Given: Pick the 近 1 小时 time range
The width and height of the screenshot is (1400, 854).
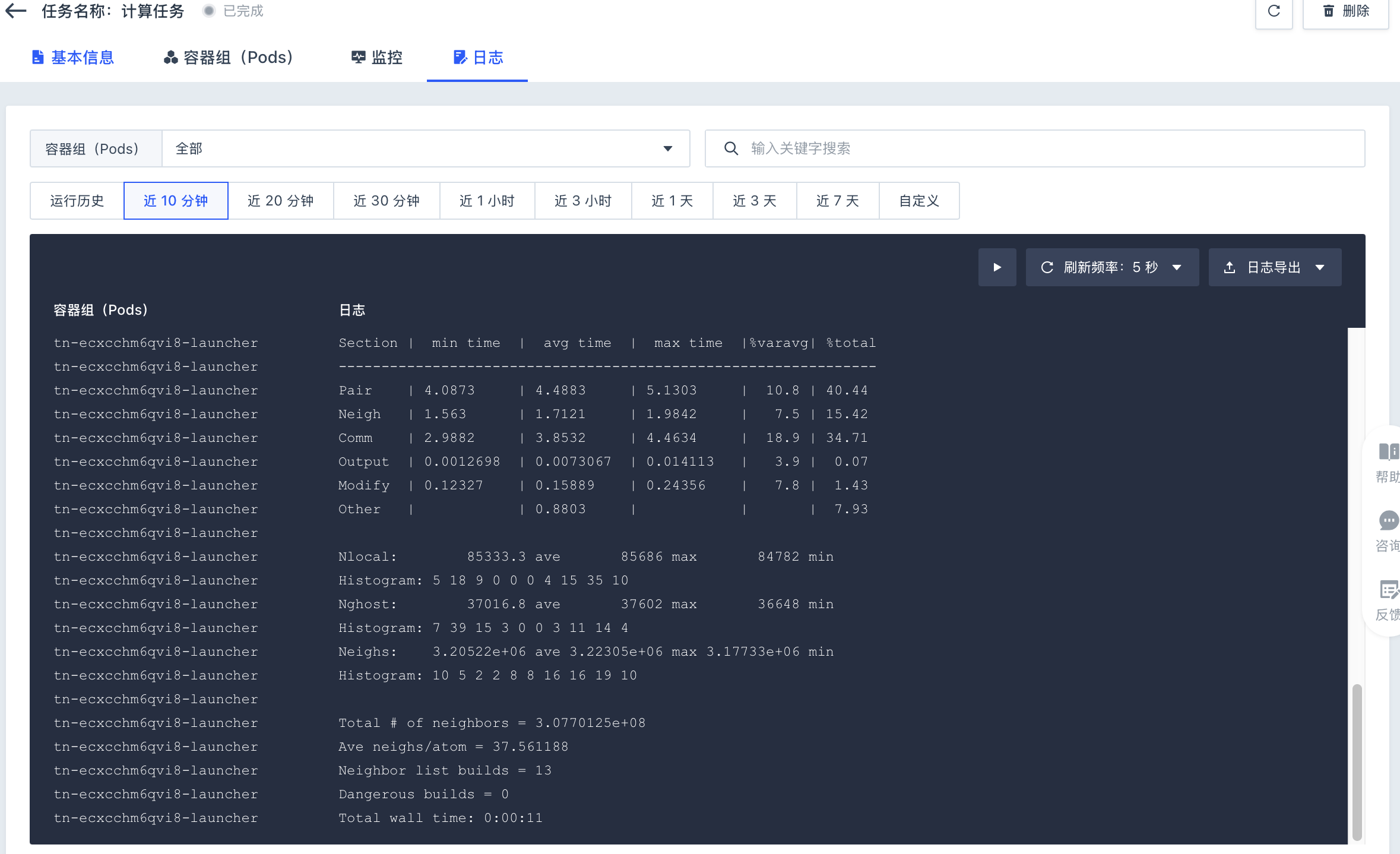Looking at the screenshot, I should [x=487, y=201].
